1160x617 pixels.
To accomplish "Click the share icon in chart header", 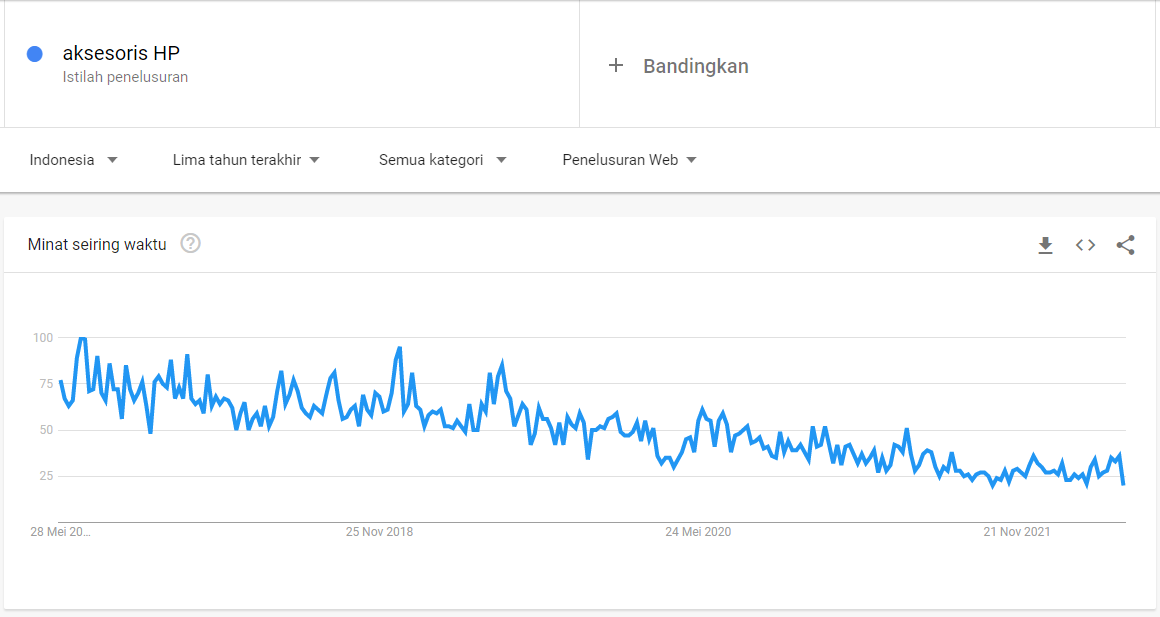I will (x=1125, y=245).
